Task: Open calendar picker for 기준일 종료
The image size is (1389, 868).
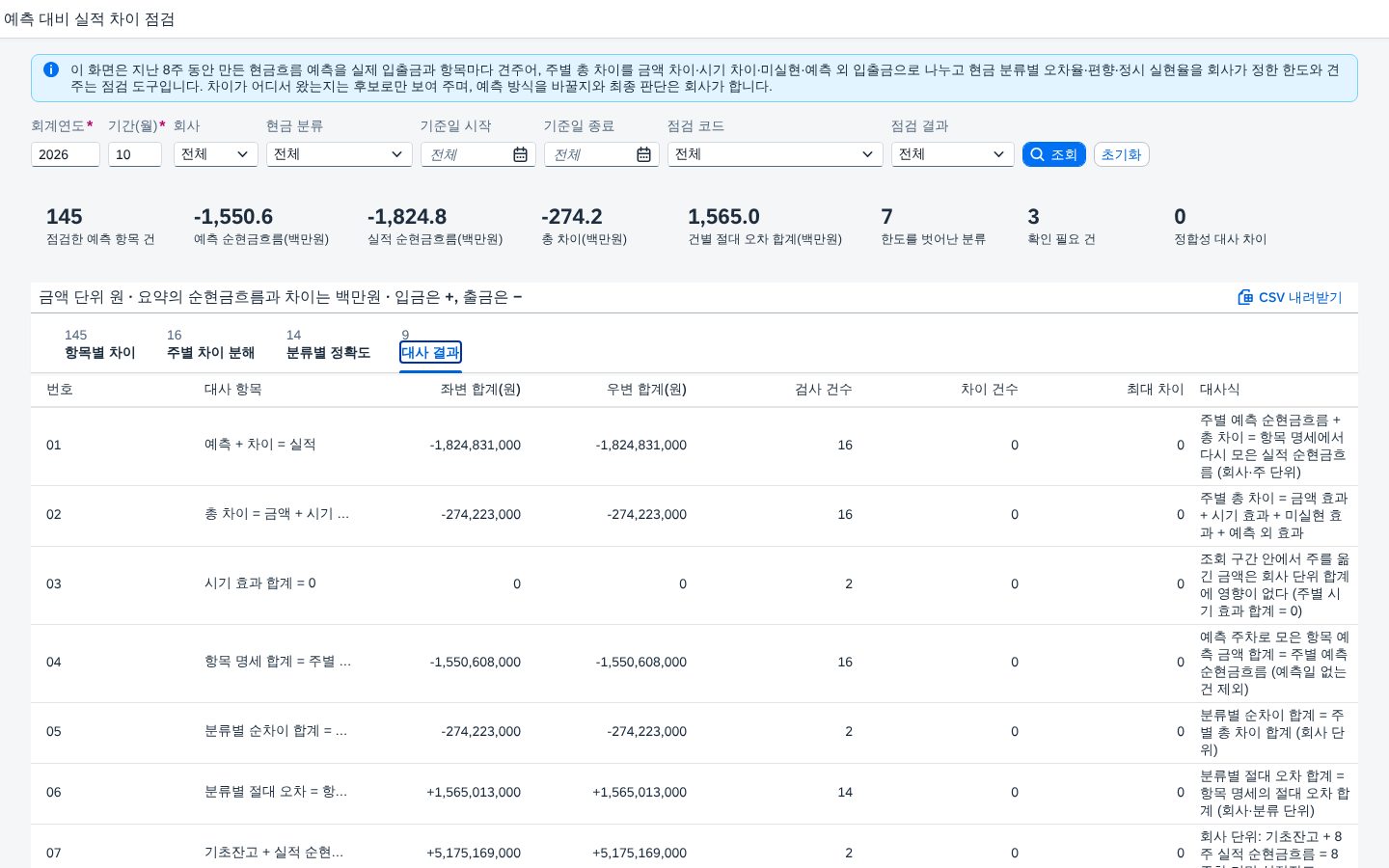Action: tap(643, 154)
